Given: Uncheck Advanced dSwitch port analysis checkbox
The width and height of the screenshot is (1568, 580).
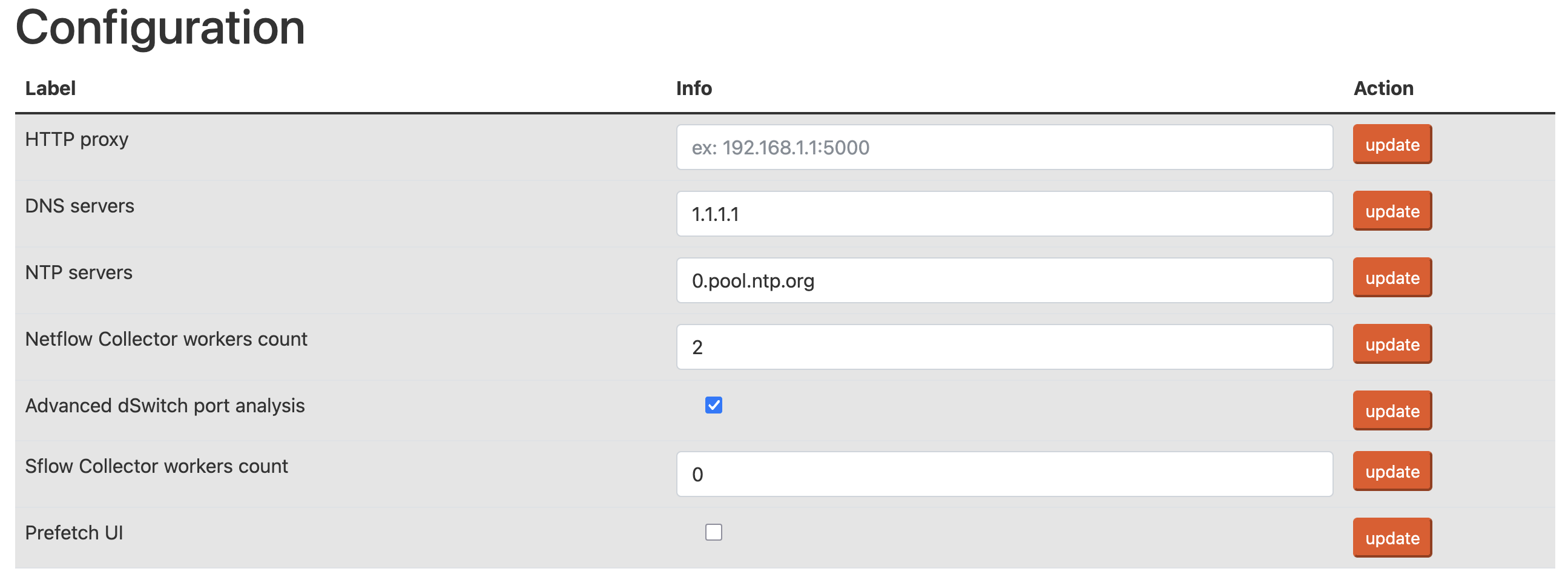Looking at the screenshot, I should [x=713, y=405].
